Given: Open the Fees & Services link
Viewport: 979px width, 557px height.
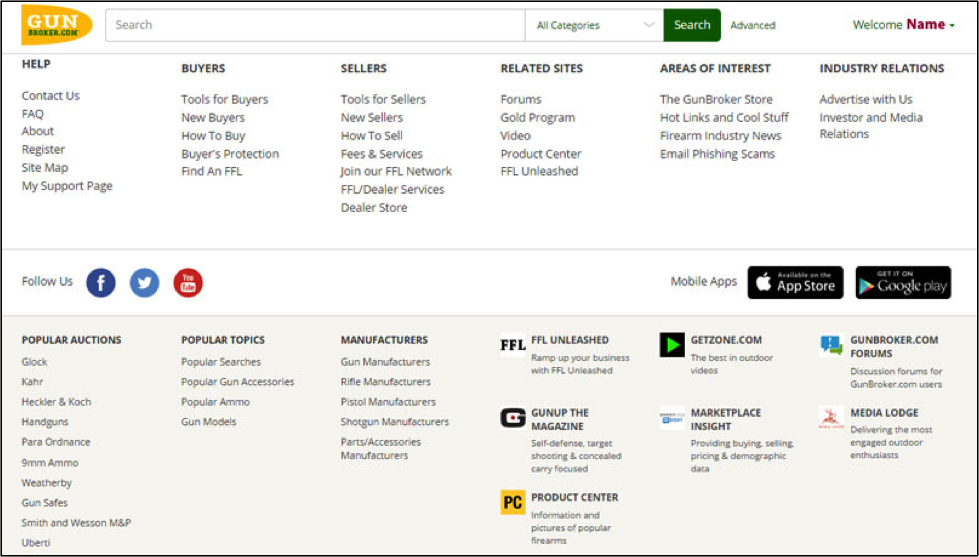Looking at the screenshot, I should [381, 154].
